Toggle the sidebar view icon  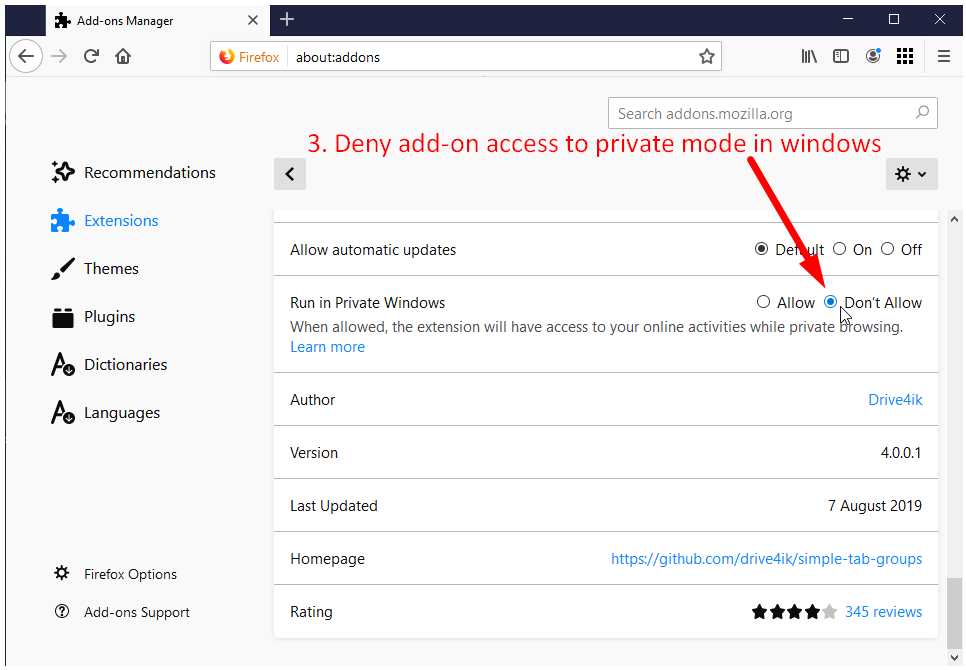841,57
